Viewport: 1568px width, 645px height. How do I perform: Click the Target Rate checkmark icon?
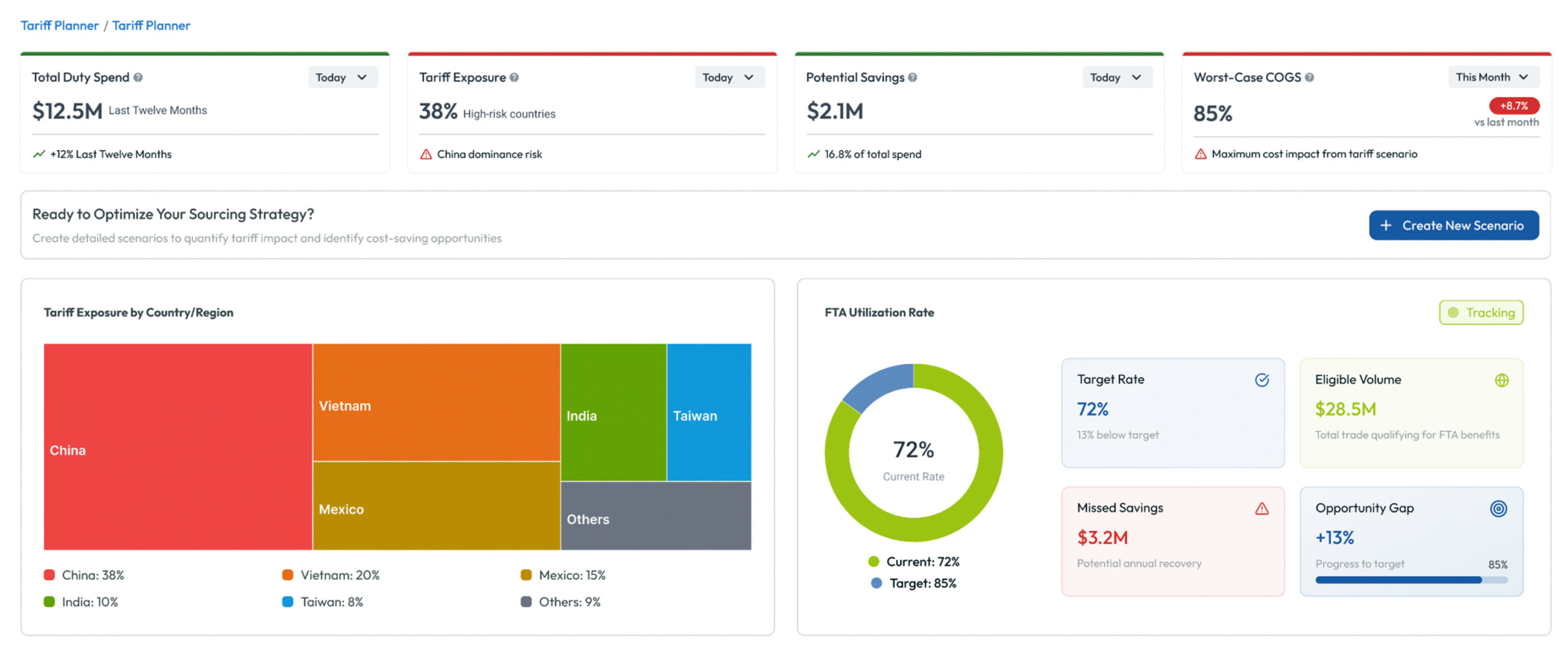click(x=1262, y=380)
